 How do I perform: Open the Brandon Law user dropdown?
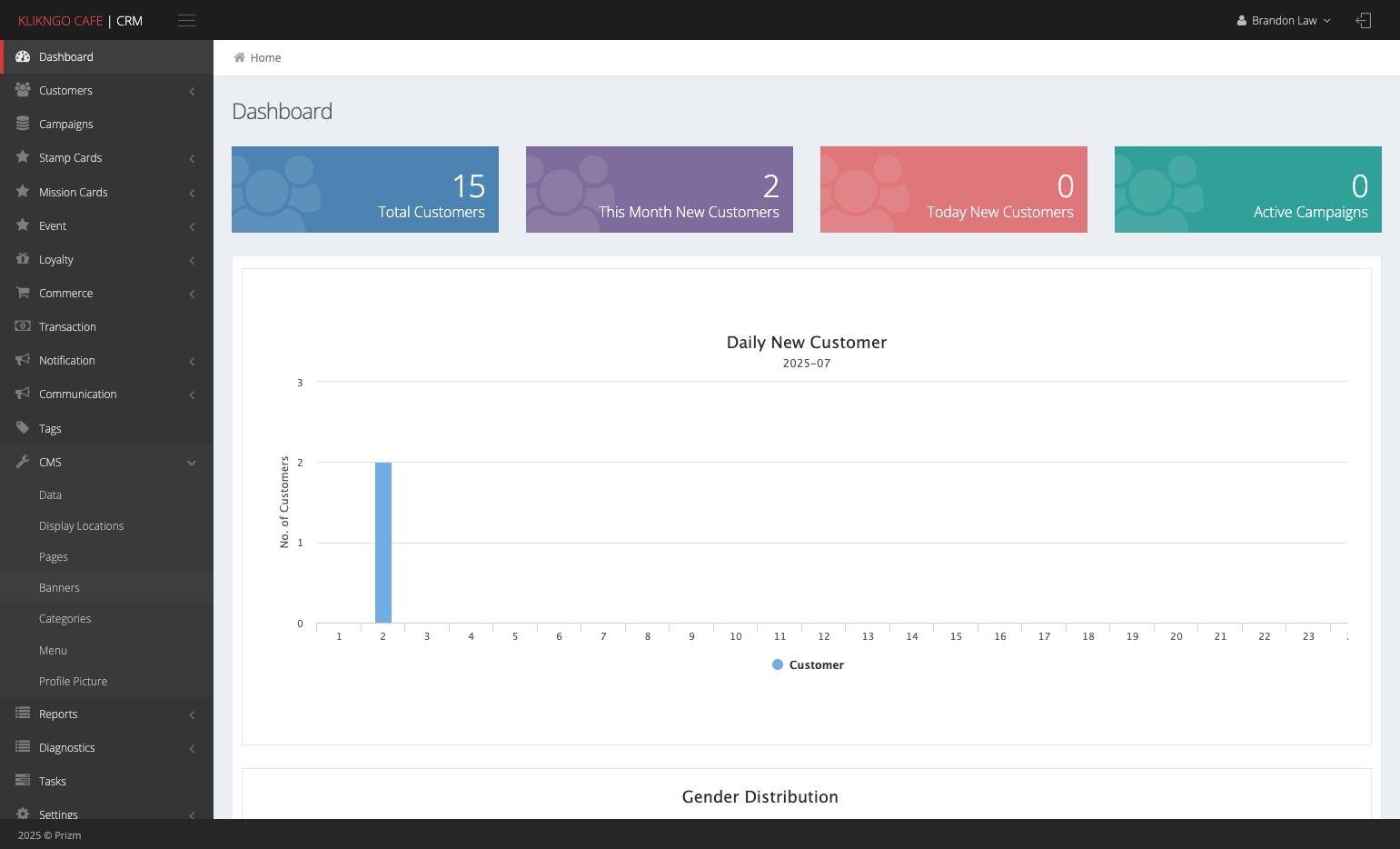point(1284,20)
